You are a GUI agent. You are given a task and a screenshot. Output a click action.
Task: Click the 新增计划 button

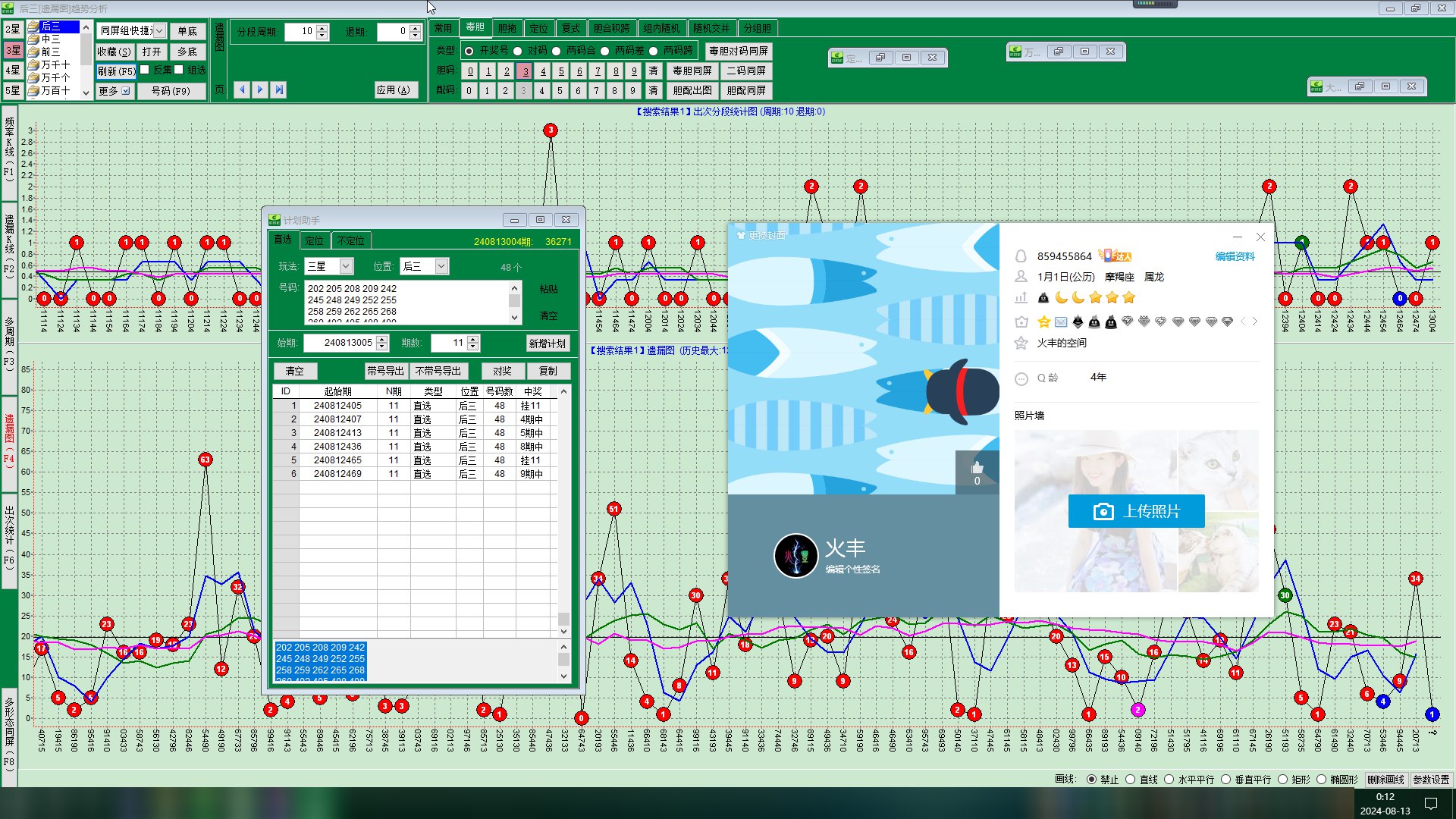(x=548, y=344)
